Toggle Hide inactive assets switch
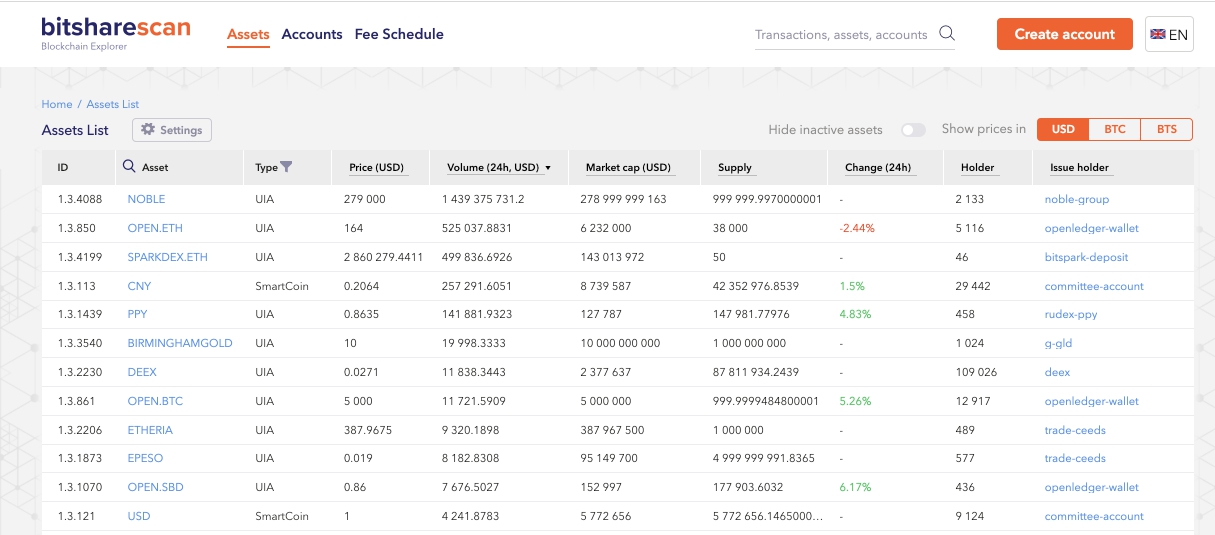Viewport: 1215px width, 535px height. (913, 130)
